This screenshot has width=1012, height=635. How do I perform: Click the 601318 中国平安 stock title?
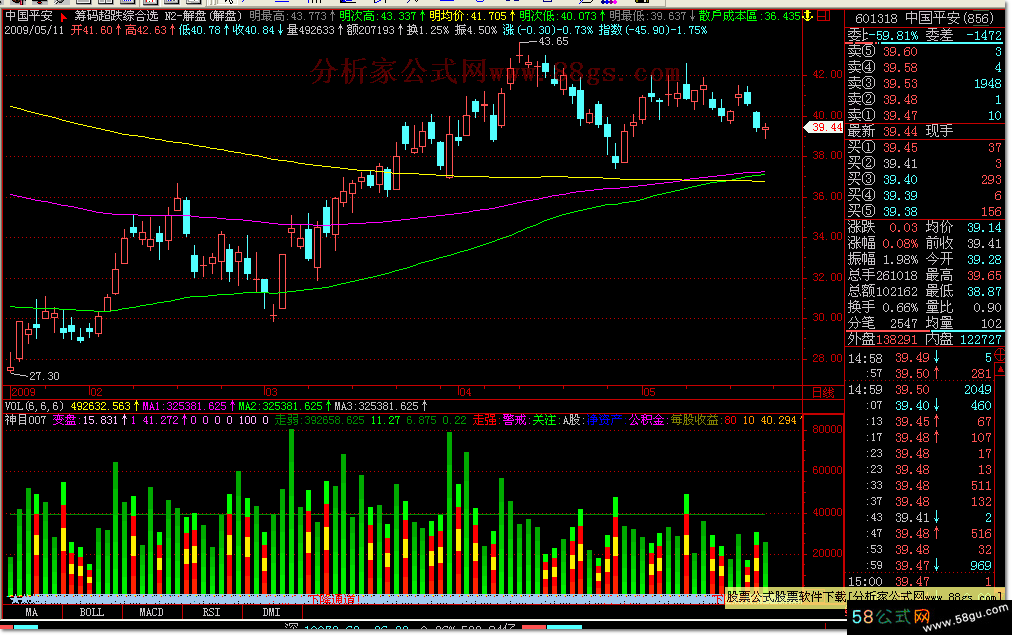[925, 18]
